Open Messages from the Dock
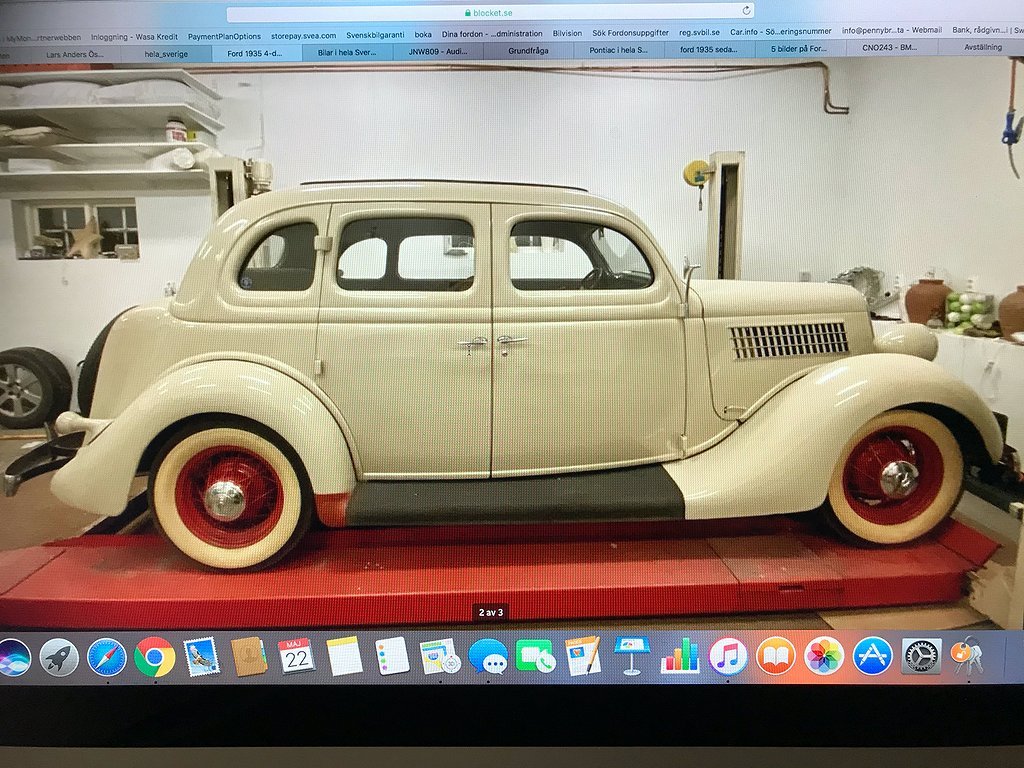Screen dimensions: 1024x768 click(x=487, y=657)
